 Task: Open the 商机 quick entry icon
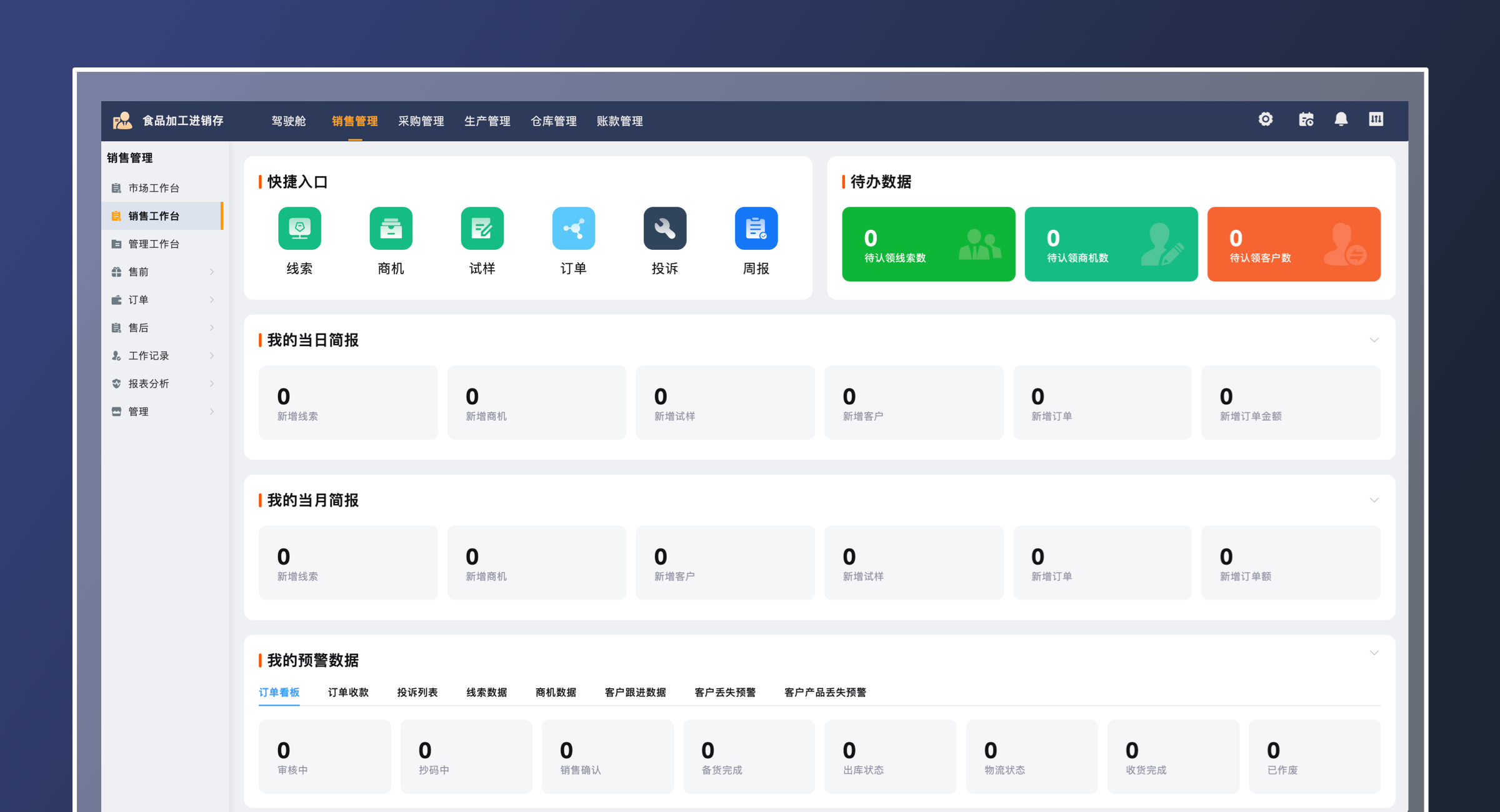[391, 229]
